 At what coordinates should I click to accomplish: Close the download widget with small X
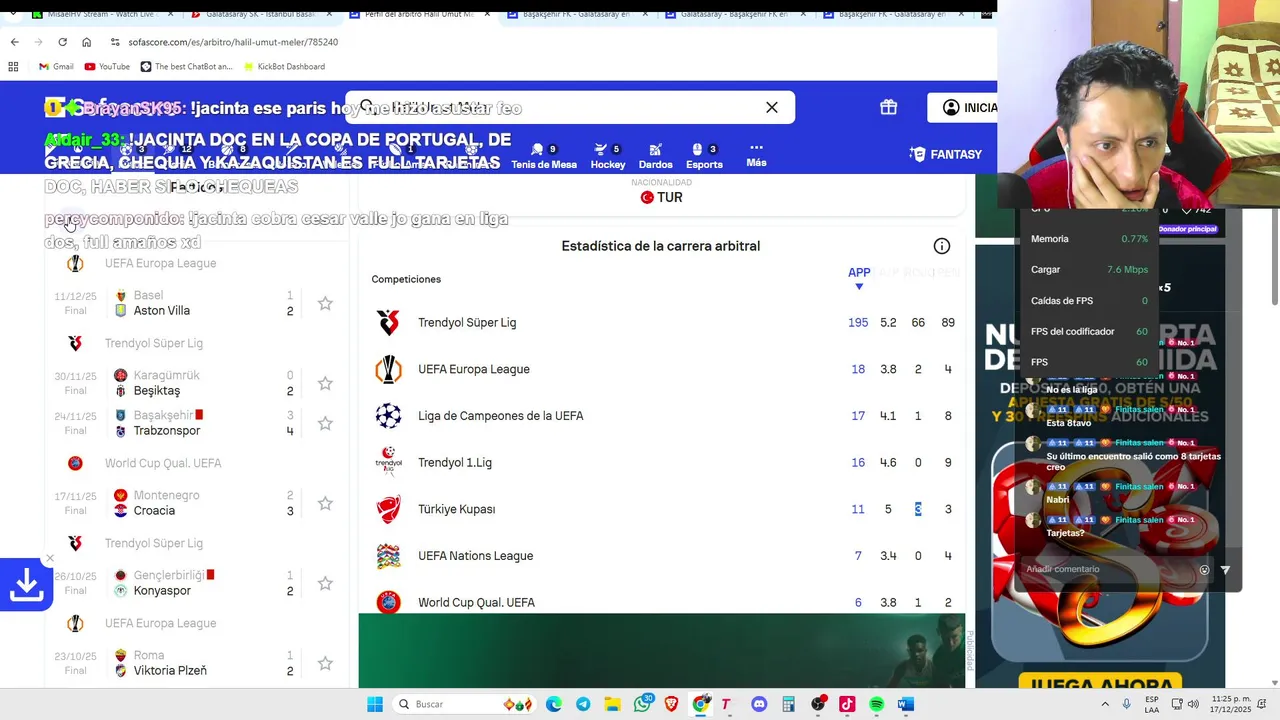50,559
